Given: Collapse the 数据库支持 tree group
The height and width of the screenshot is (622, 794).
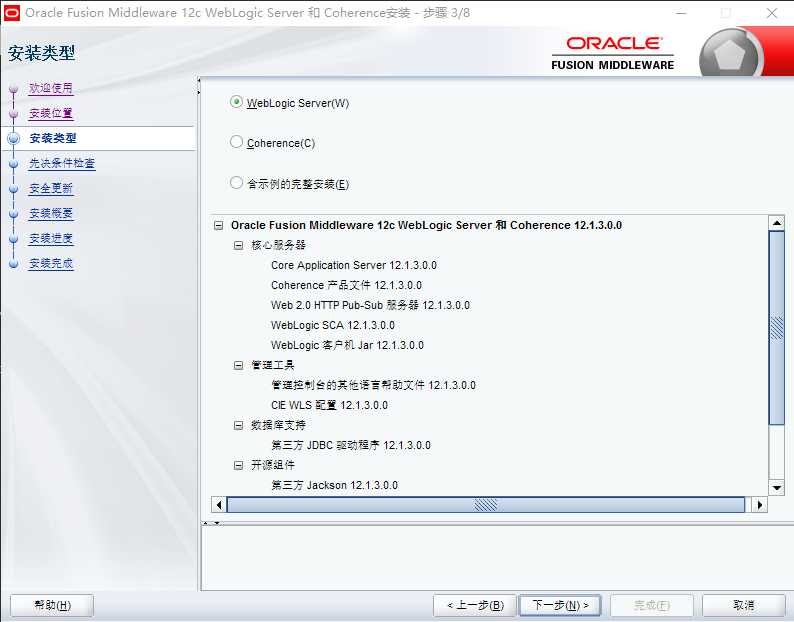Looking at the screenshot, I should 238,425.
